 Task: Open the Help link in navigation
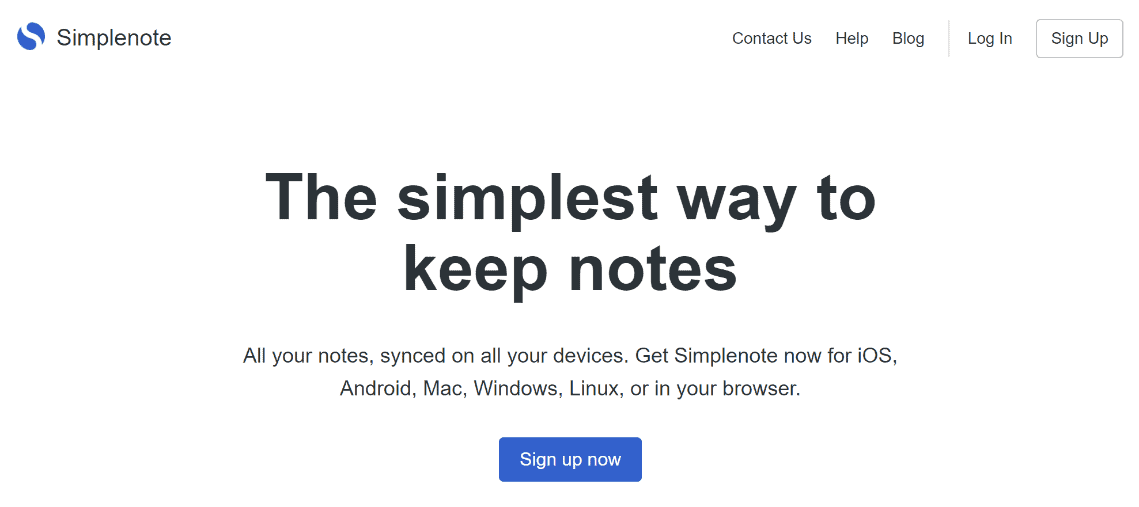(x=851, y=38)
